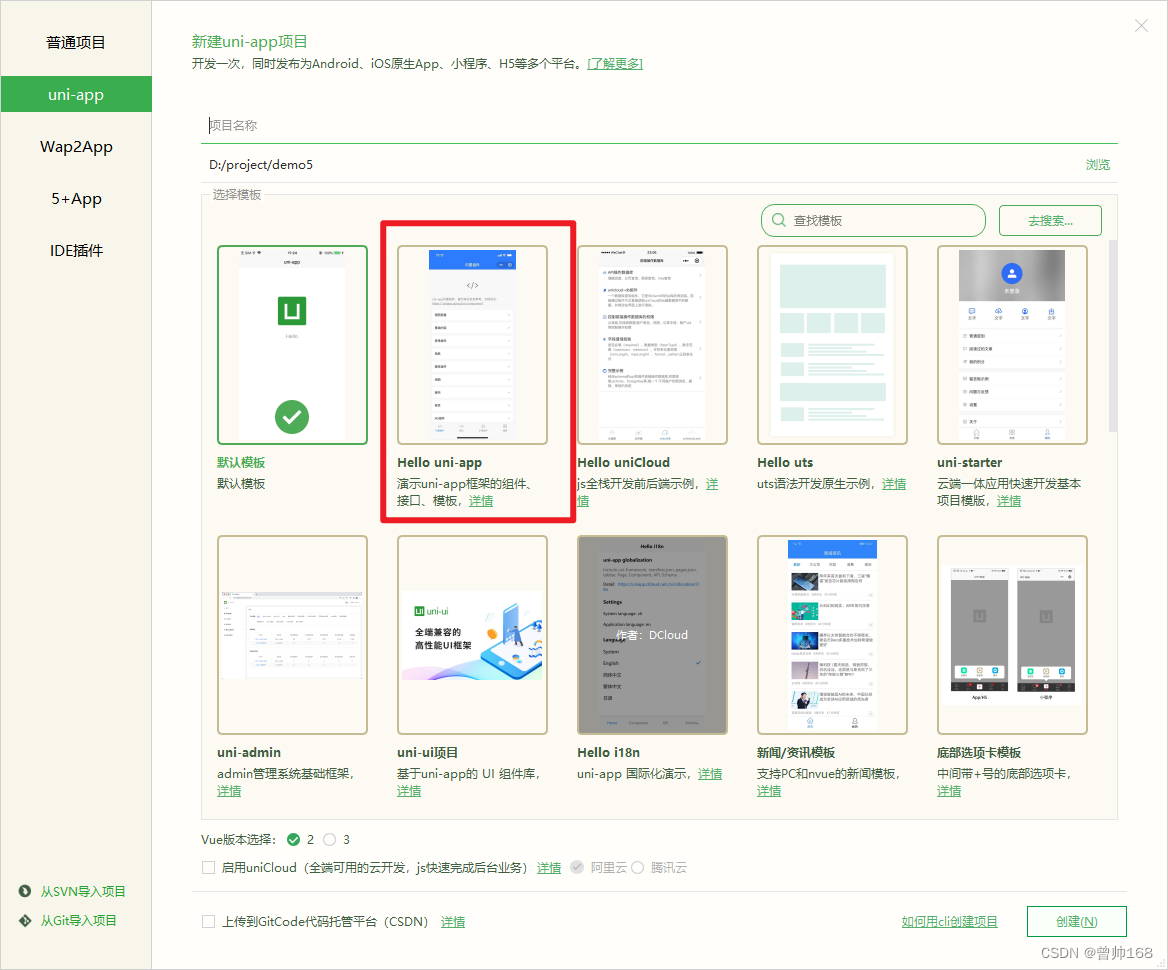Open the 了解更多 link
Screen dimensions: 1168x970
click(614, 62)
